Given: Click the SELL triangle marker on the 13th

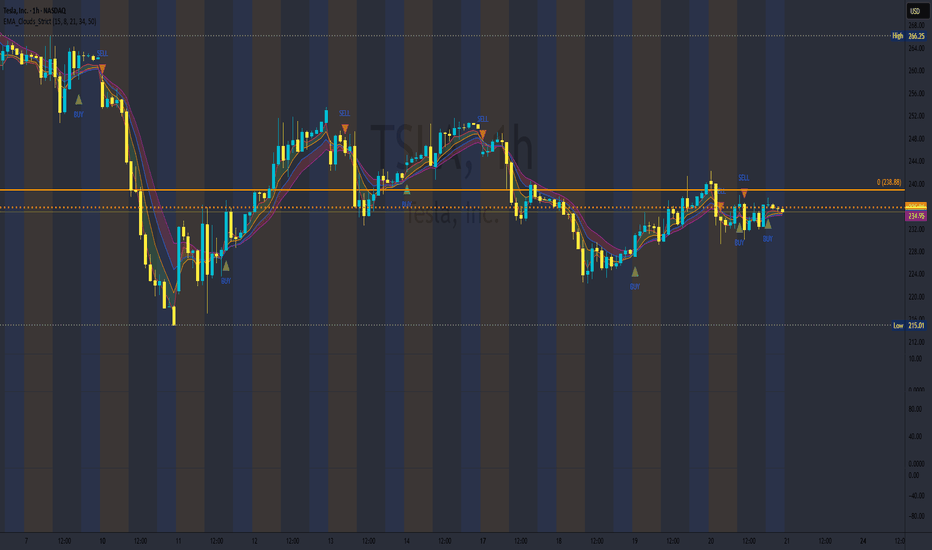Looking at the screenshot, I should [x=345, y=128].
